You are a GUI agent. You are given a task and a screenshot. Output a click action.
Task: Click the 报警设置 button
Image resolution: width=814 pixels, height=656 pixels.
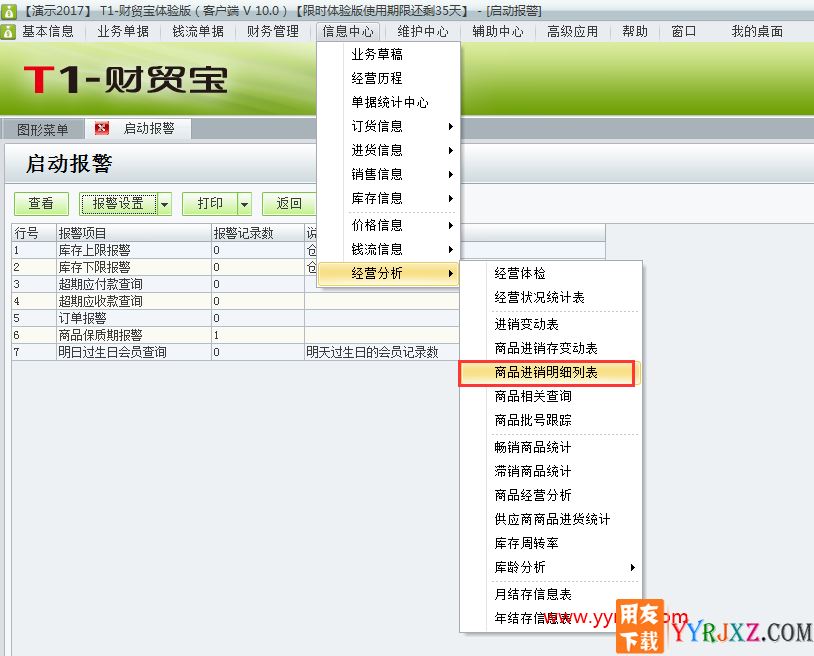(118, 203)
